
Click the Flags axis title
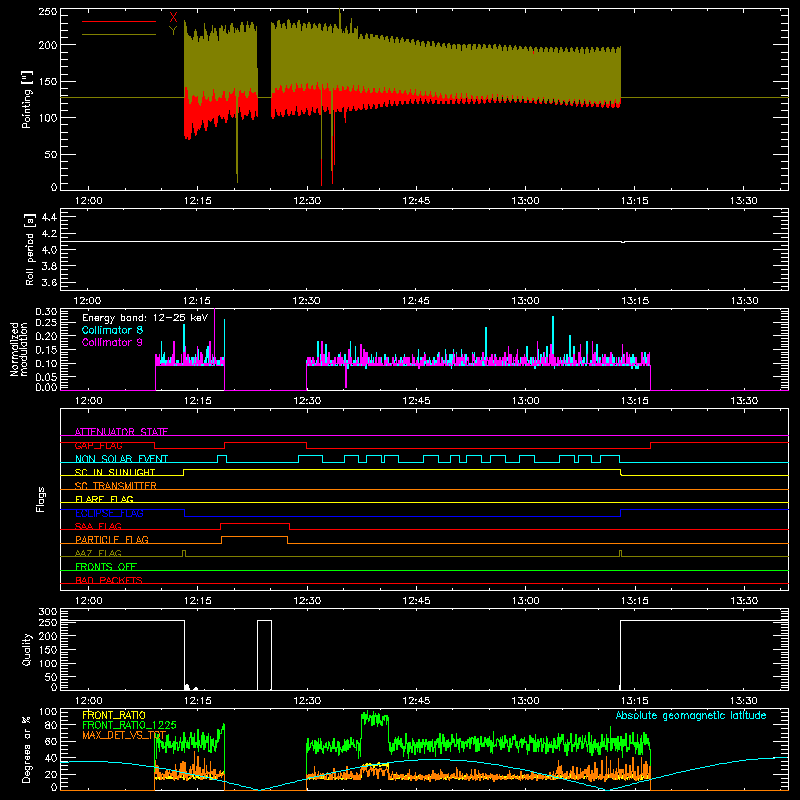pos(40,499)
